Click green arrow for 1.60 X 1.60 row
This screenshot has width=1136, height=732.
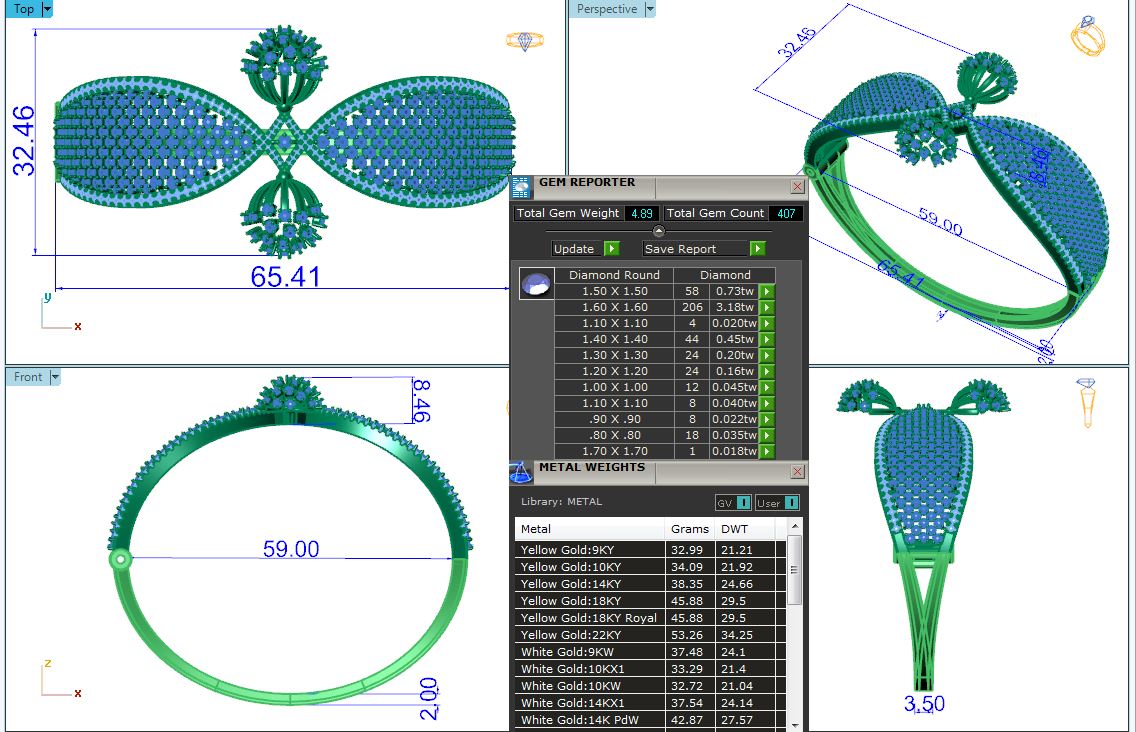[x=767, y=308]
